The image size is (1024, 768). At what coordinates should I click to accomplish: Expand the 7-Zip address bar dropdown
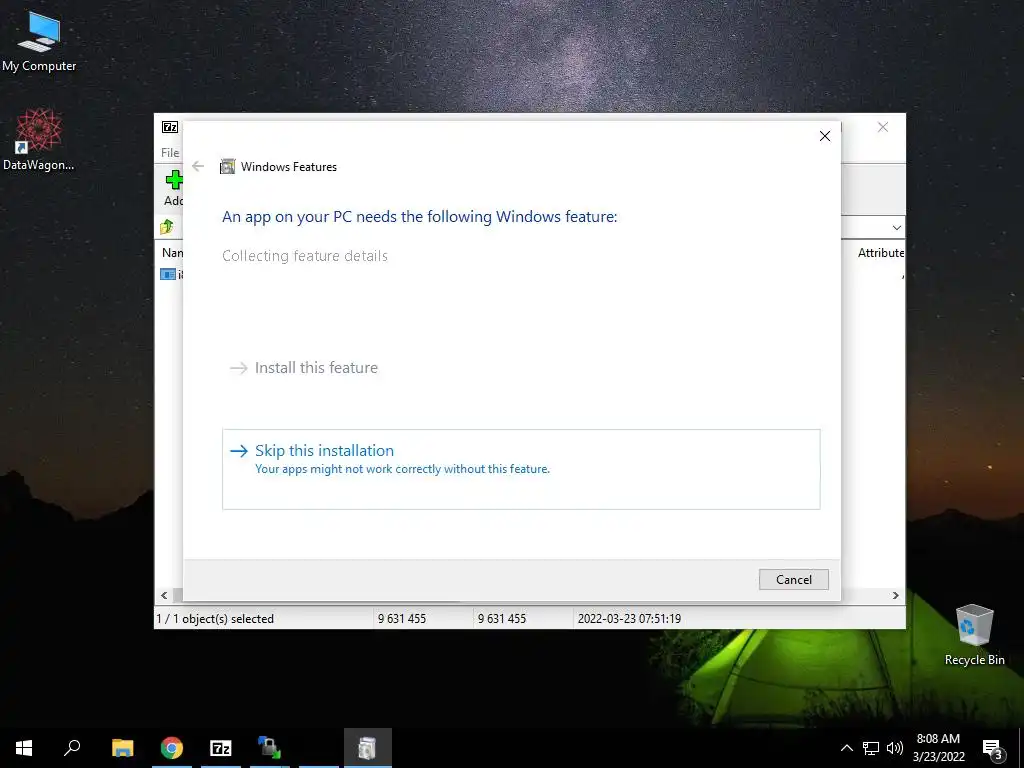[897, 227]
